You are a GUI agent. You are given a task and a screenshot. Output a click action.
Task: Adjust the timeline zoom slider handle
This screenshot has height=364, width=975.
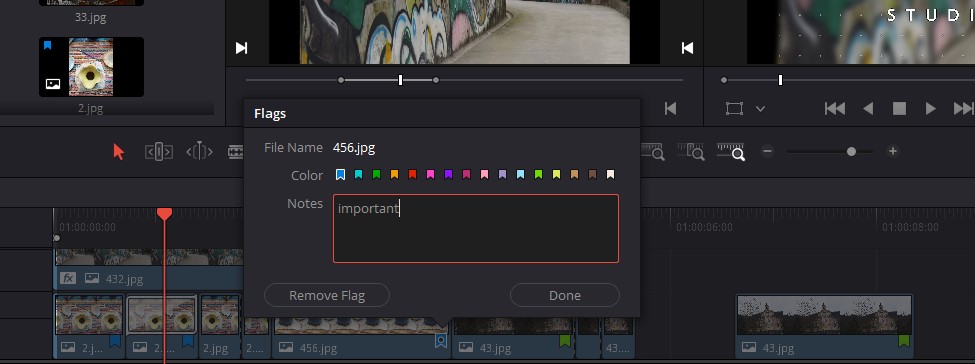(x=851, y=151)
